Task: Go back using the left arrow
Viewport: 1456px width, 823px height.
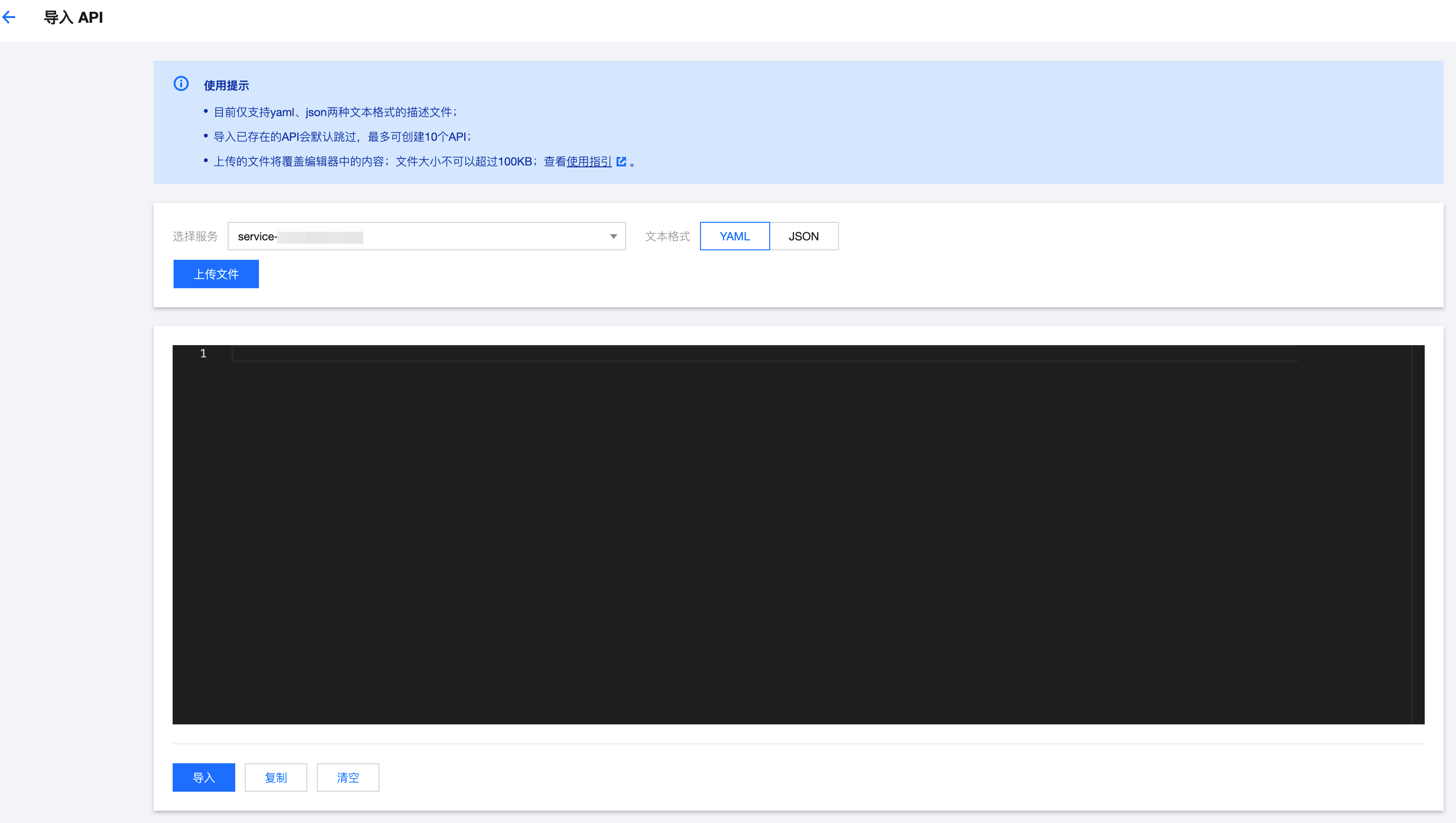Action: pyautogui.click(x=9, y=18)
